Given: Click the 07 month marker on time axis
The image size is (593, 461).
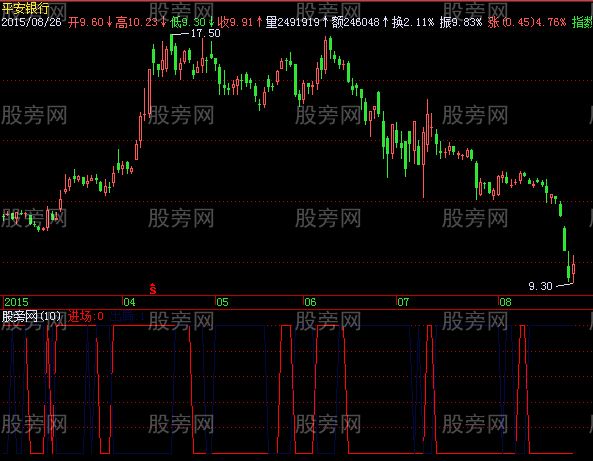Looking at the screenshot, I should click(x=403, y=302).
